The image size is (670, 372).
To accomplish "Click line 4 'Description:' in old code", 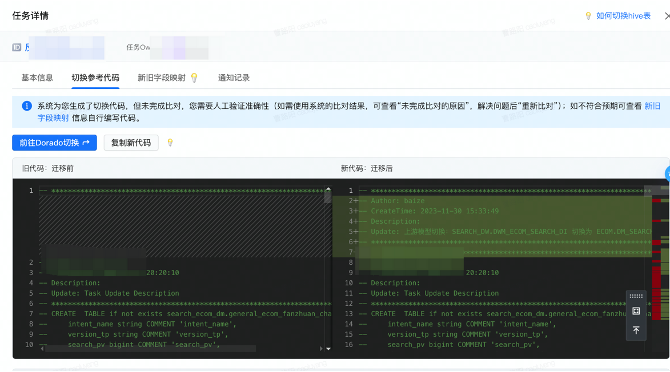I will pos(76,283).
